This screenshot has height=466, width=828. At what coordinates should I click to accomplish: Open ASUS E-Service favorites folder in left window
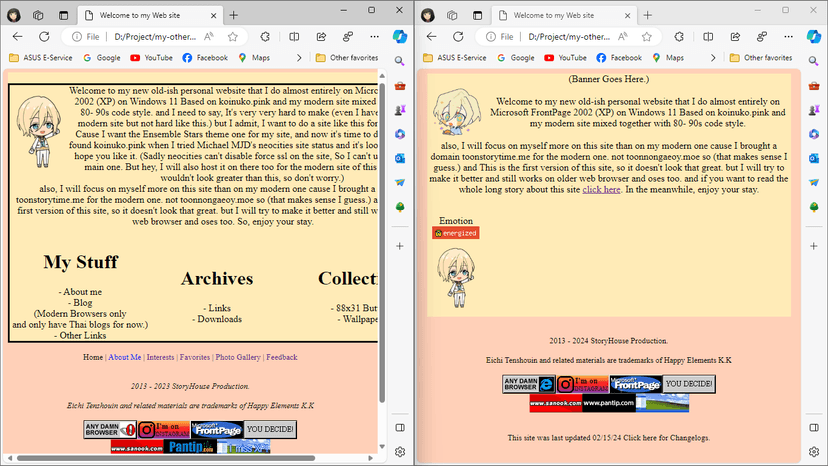(x=43, y=58)
